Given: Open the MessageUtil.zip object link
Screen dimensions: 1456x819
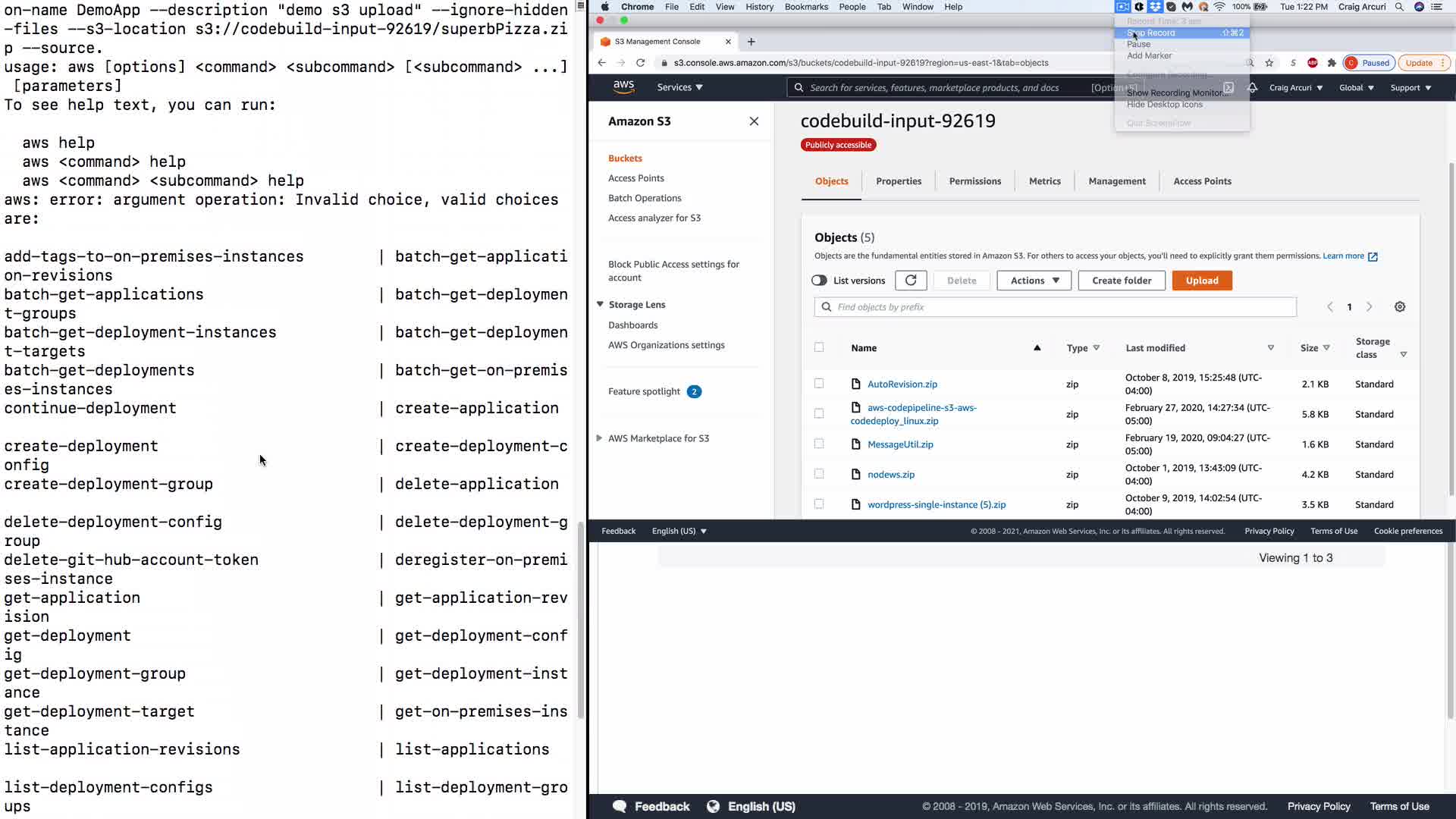Looking at the screenshot, I should pos(900,444).
